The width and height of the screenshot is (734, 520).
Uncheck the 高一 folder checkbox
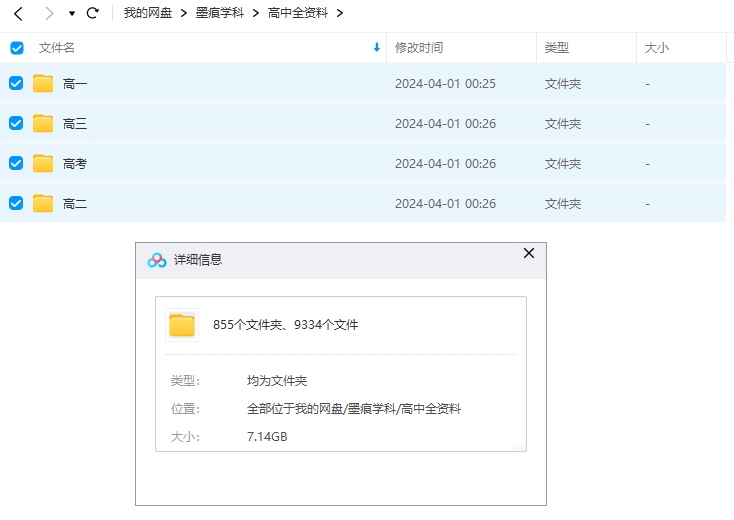point(16,84)
